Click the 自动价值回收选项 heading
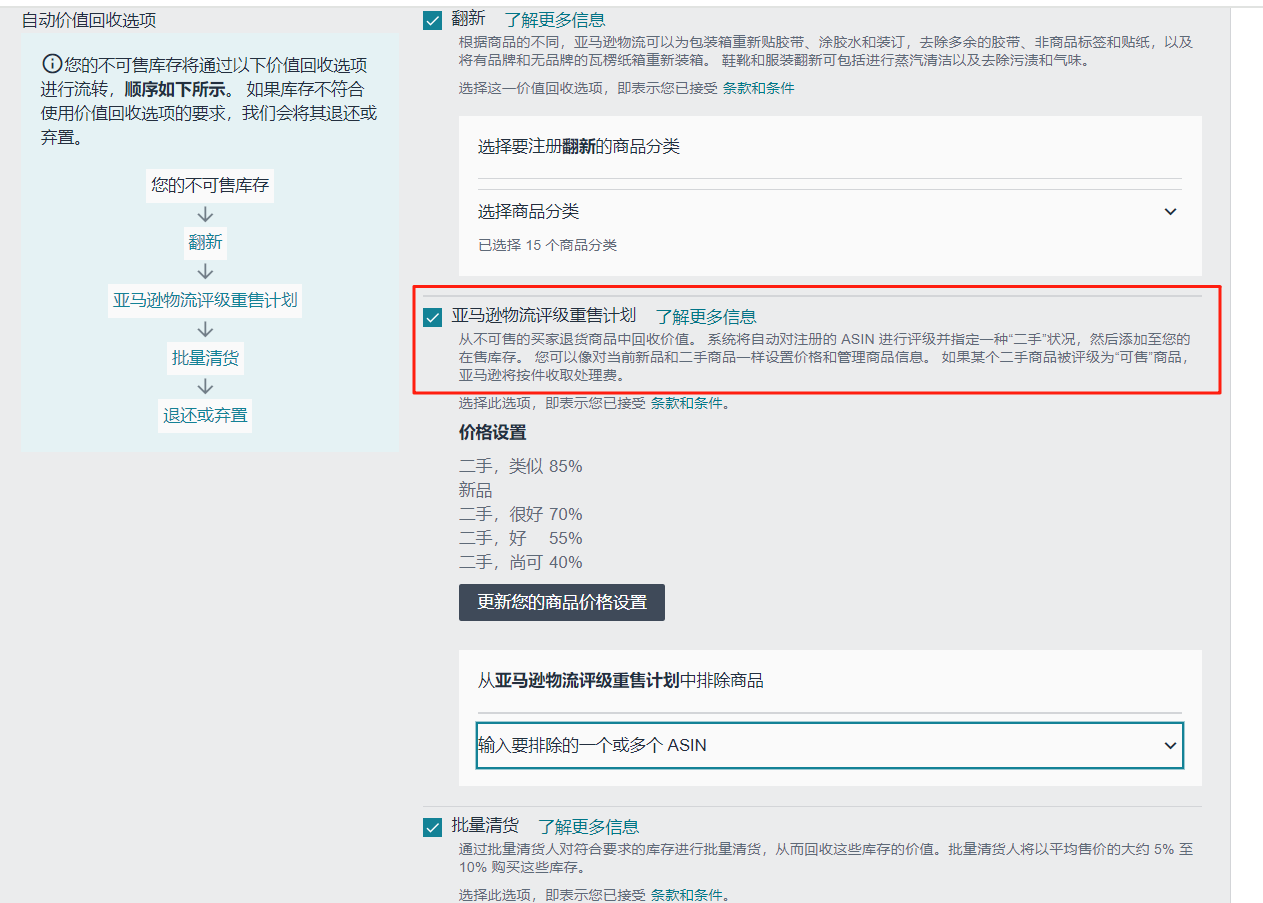This screenshot has width=1263, height=903. tap(89, 20)
